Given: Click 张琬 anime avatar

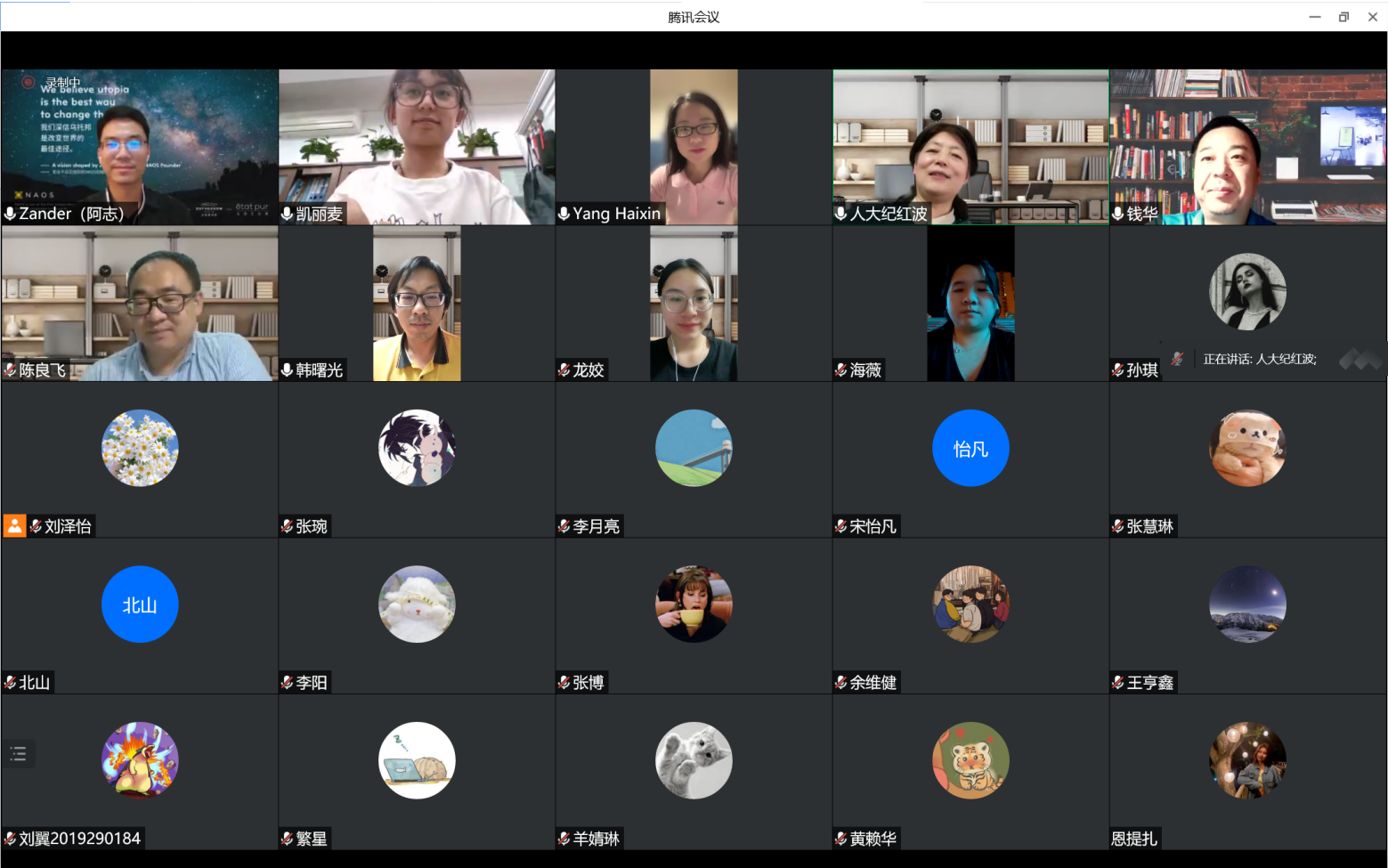Looking at the screenshot, I should click(417, 448).
